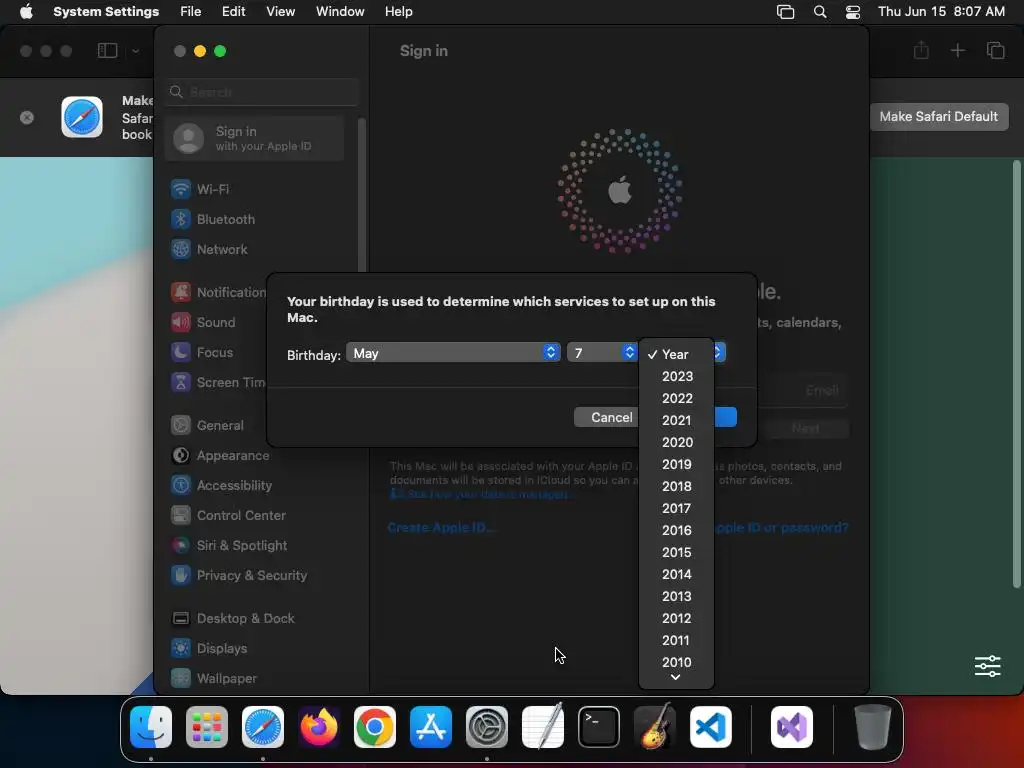Launch Visual Studio Code from the Dock
The width and height of the screenshot is (1024, 768).
pyautogui.click(x=711, y=727)
